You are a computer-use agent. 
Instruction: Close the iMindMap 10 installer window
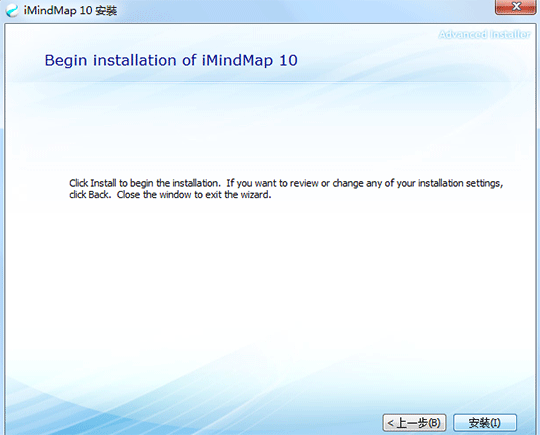[x=516, y=7]
